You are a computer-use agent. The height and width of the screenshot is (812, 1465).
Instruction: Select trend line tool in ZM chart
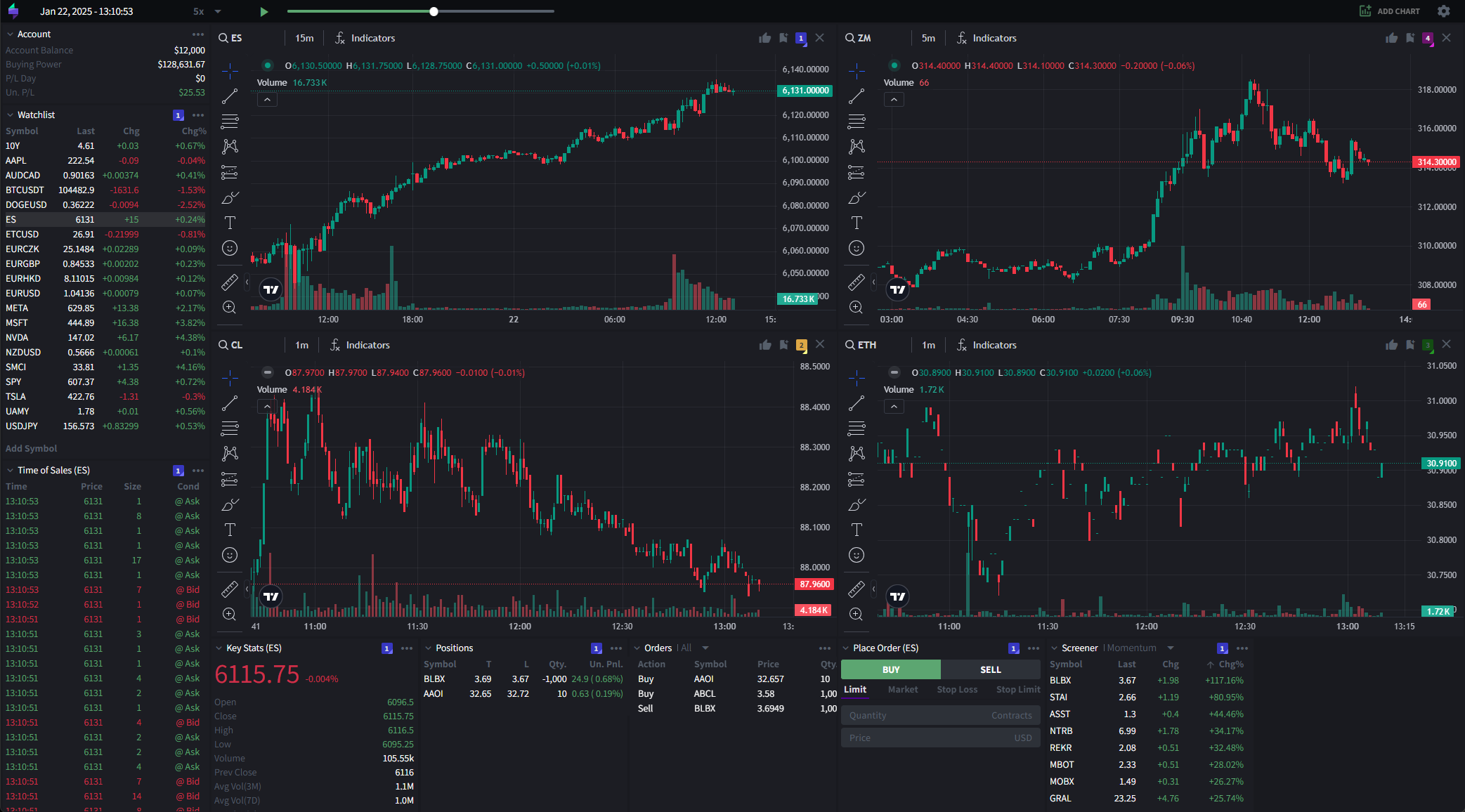pos(857,96)
